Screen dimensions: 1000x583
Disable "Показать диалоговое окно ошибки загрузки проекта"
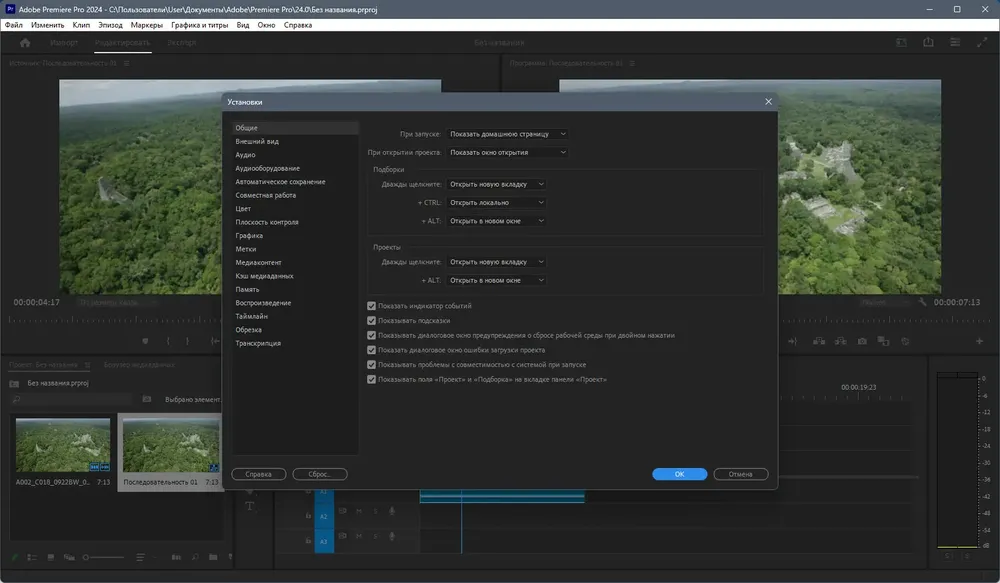pos(372,350)
